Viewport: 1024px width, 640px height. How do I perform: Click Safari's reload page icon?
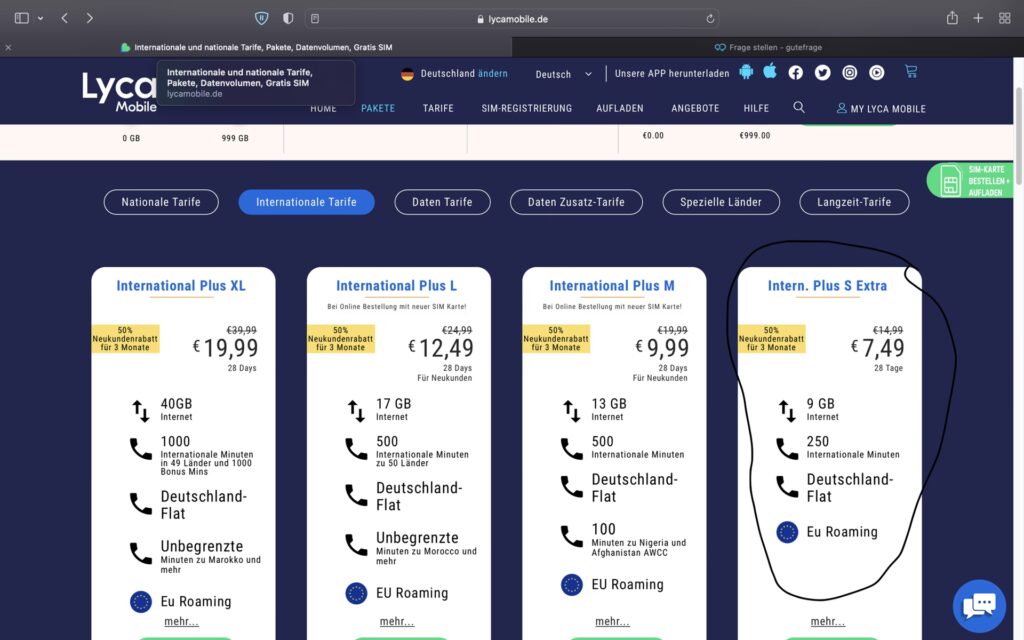[x=710, y=19]
